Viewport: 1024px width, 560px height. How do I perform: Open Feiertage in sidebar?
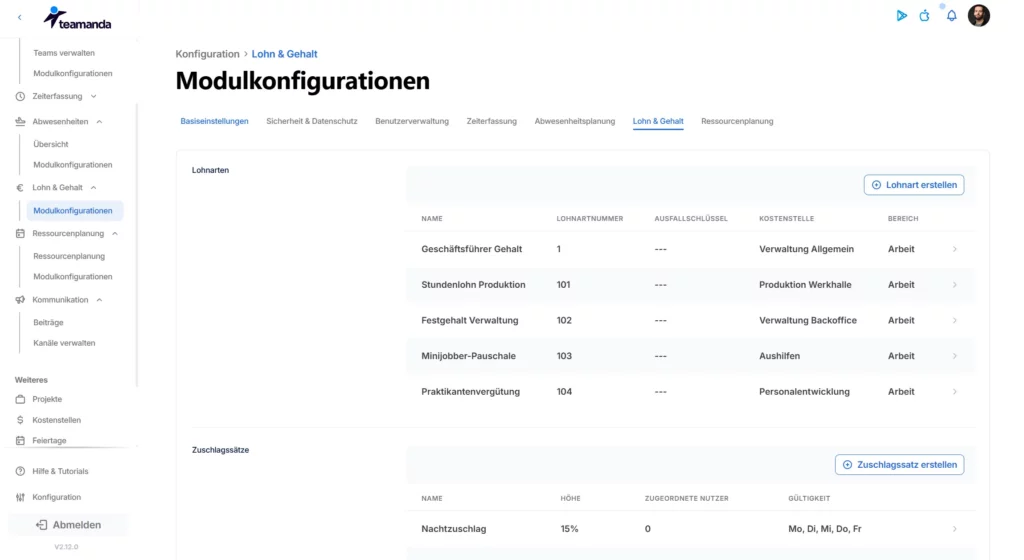point(49,441)
